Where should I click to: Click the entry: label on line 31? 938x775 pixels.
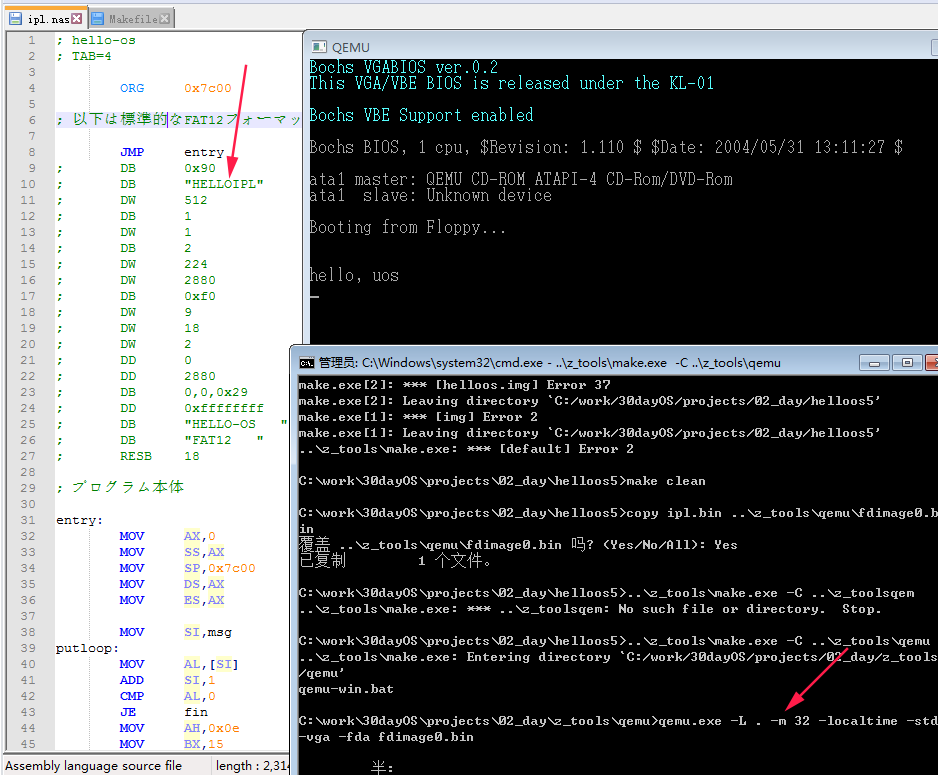[x=80, y=520]
